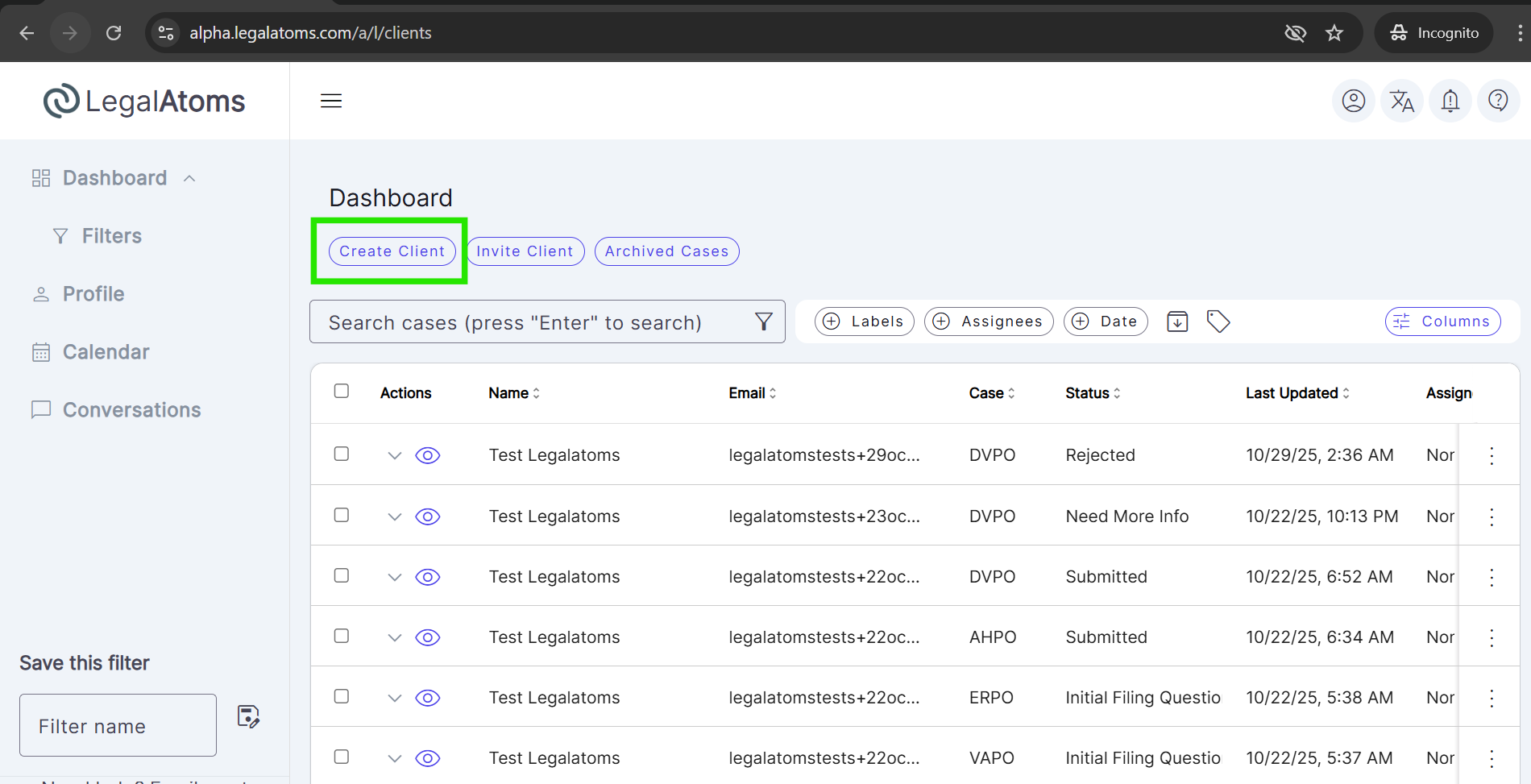
Task: Open Calendar from the sidebar
Action: [x=106, y=352]
